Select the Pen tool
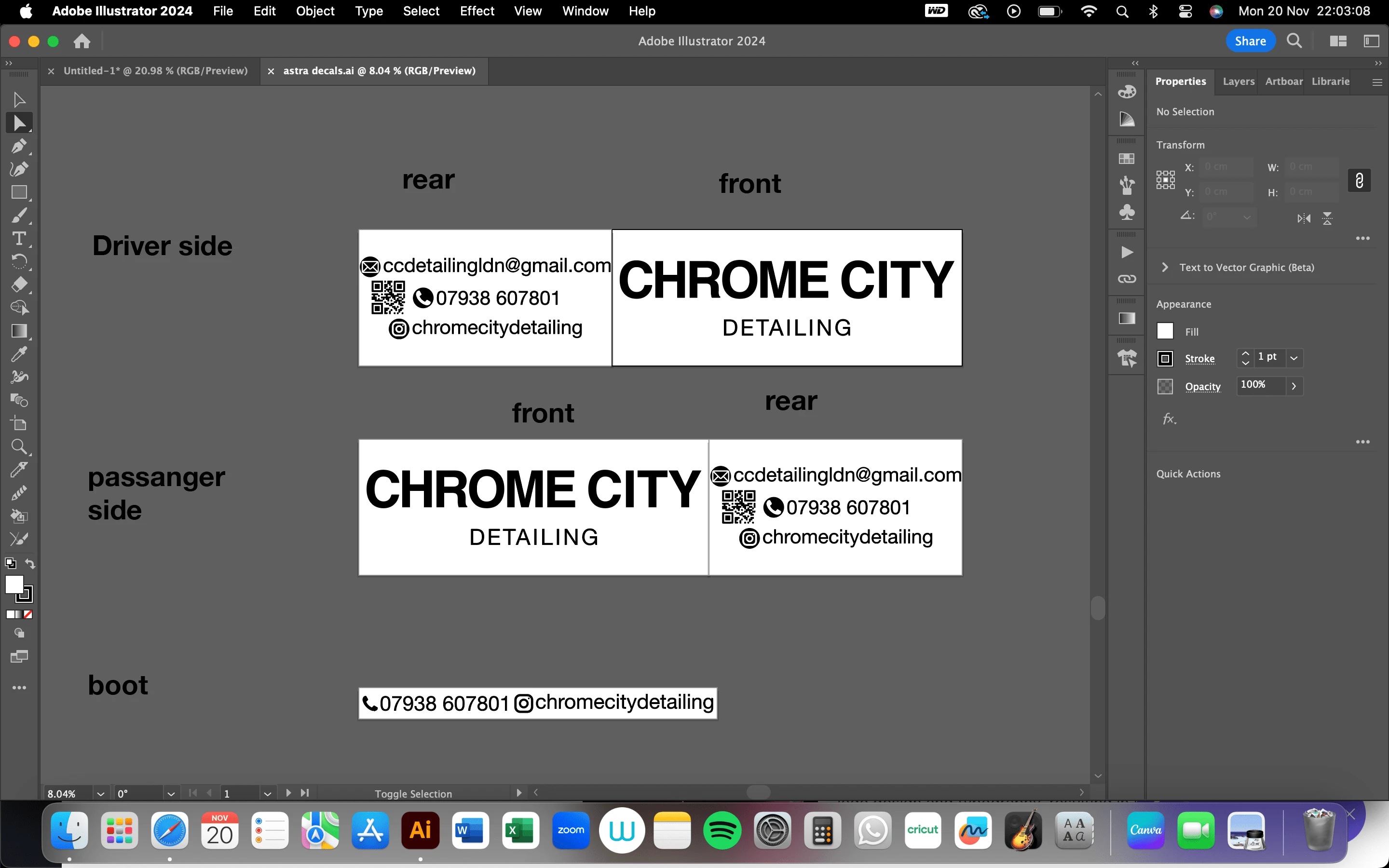 pos(19,147)
